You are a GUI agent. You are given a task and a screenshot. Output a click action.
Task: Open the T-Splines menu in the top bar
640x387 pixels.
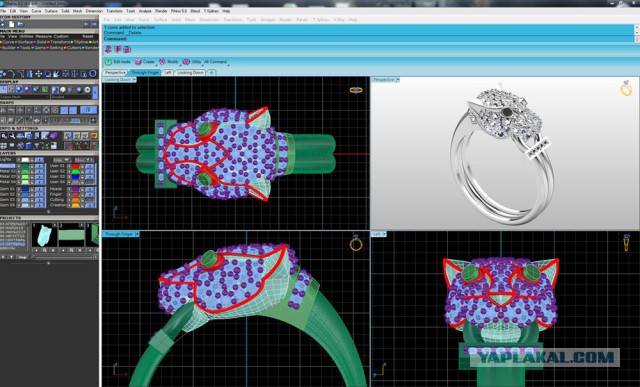211,11
